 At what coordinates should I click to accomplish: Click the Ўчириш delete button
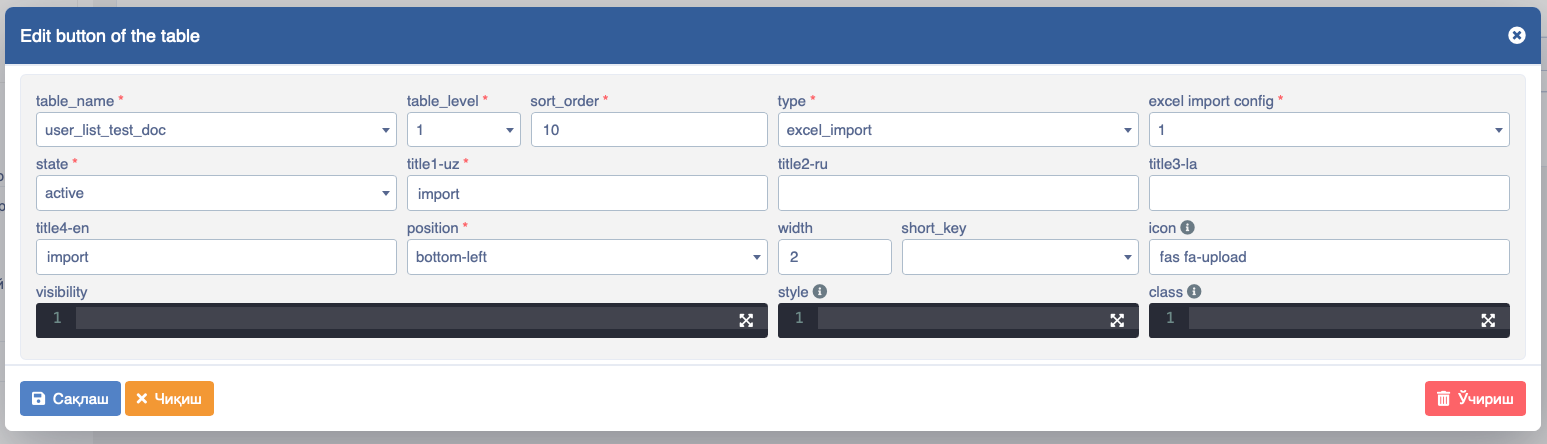[x=1475, y=398]
